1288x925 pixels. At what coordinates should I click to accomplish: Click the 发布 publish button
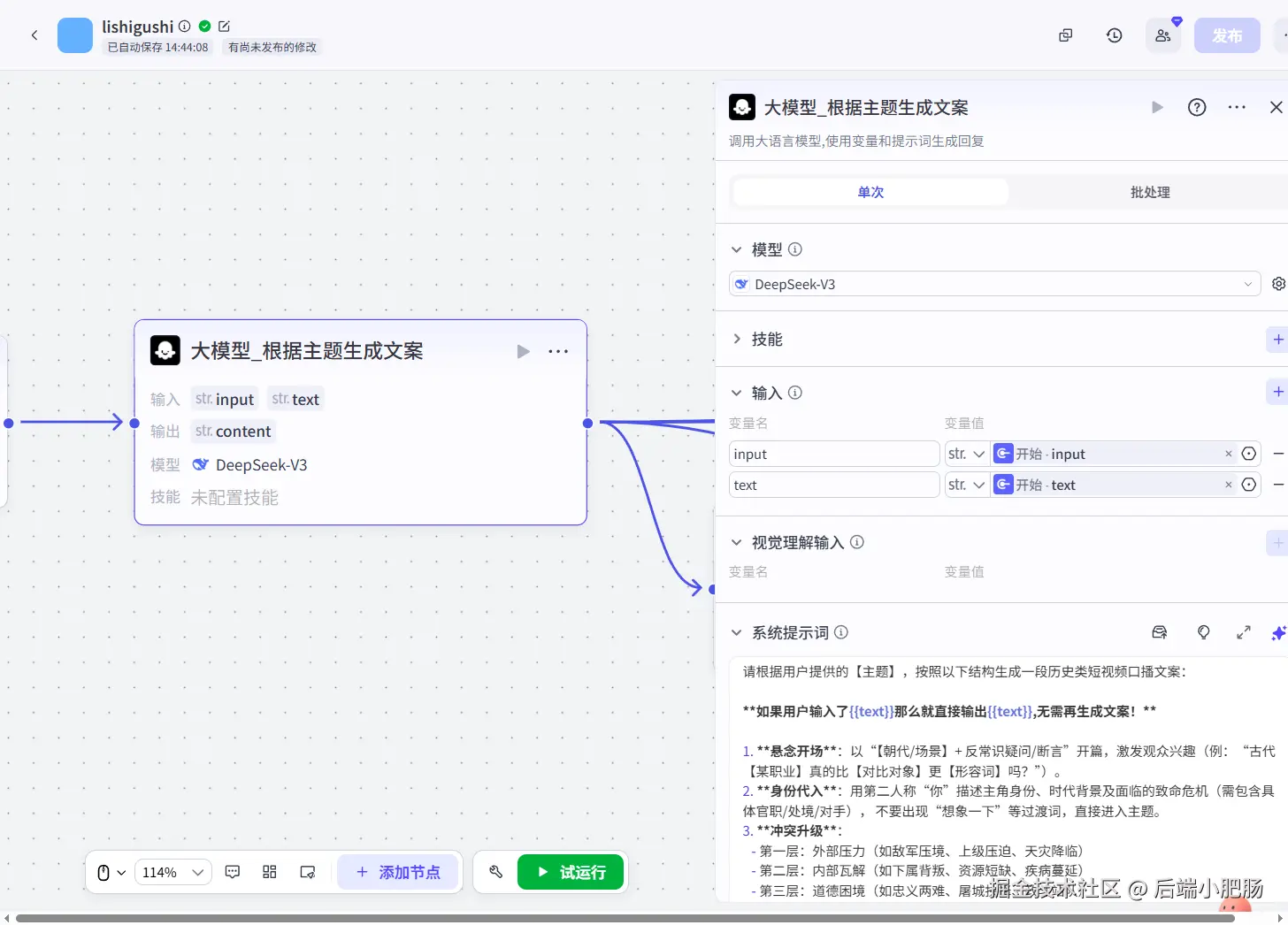tap(1227, 35)
